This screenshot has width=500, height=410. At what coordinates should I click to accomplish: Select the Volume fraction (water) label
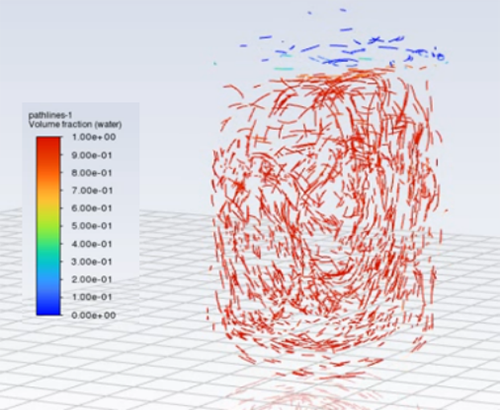(75, 124)
